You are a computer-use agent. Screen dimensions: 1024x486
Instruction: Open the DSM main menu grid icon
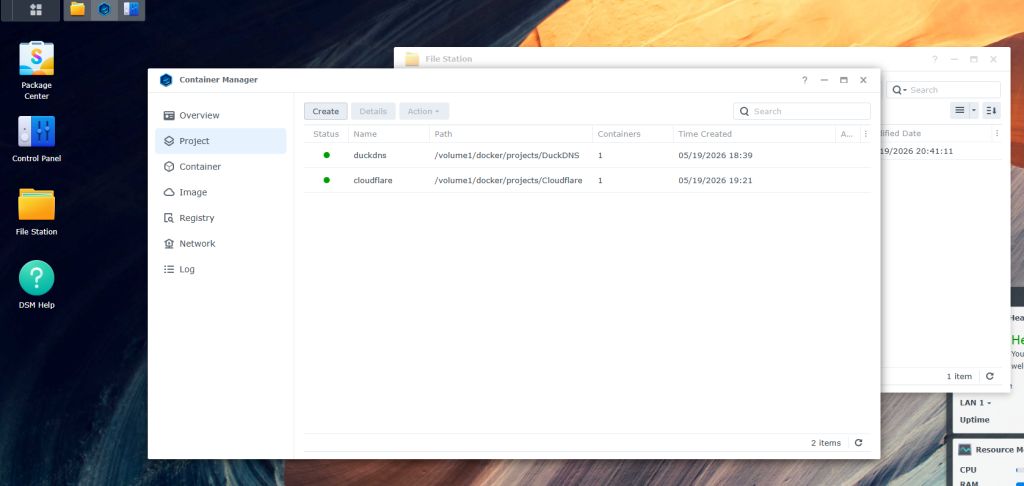click(x=36, y=10)
